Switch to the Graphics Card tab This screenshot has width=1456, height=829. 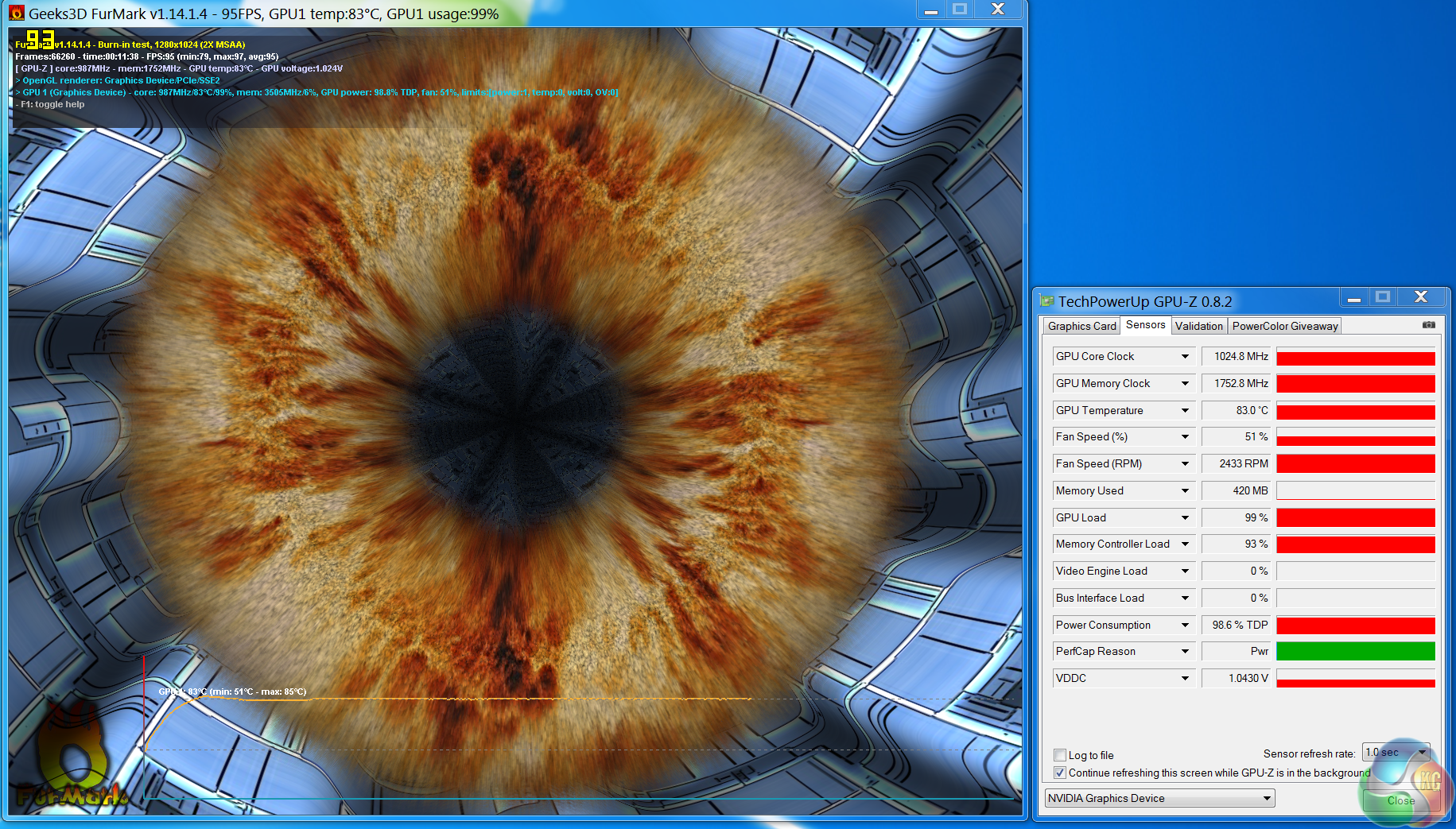(1081, 326)
